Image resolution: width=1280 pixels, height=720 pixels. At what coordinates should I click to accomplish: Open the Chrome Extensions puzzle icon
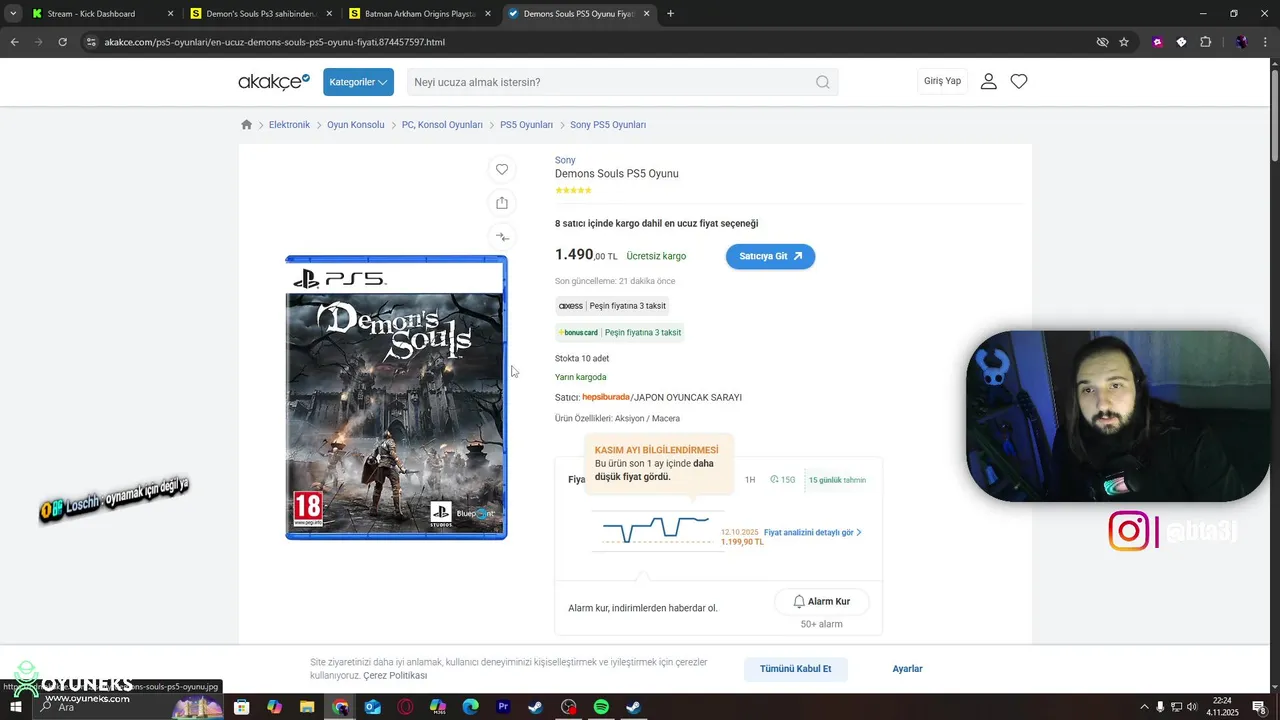[x=1205, y=42]
